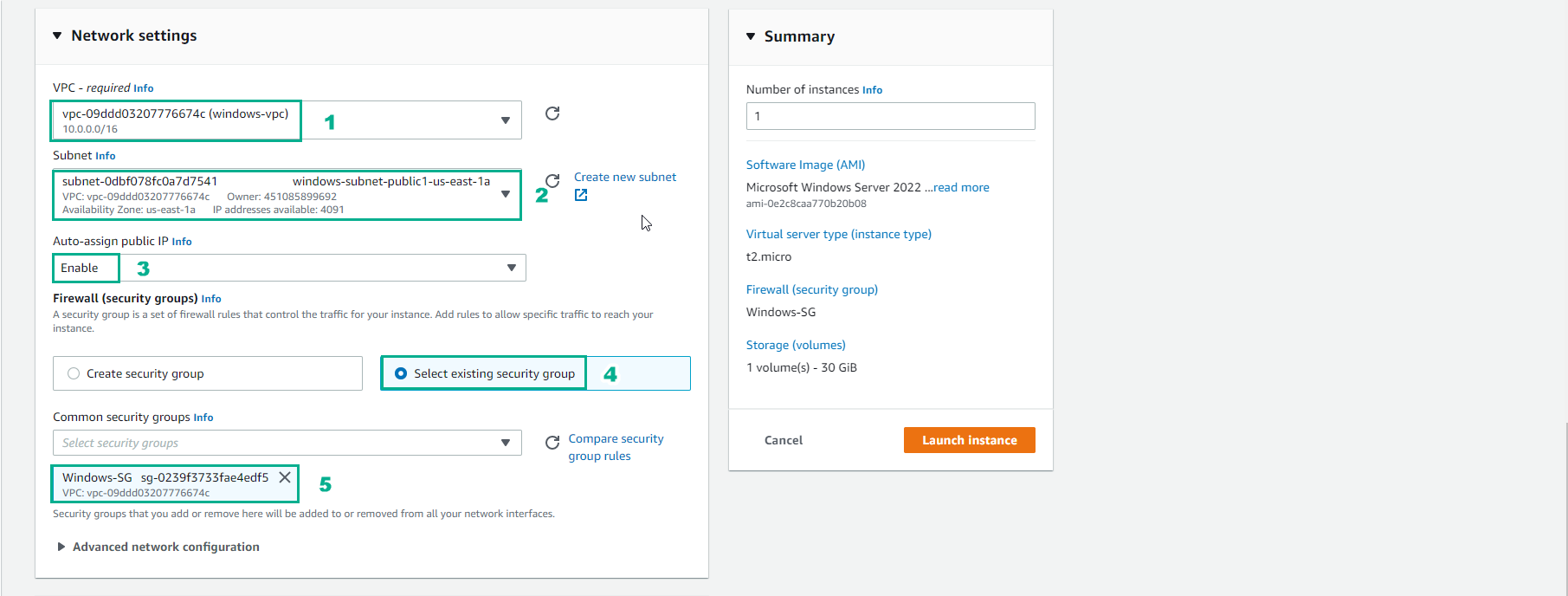Open the Create new subnet link

pyautogui.click(x=624, y=177)
